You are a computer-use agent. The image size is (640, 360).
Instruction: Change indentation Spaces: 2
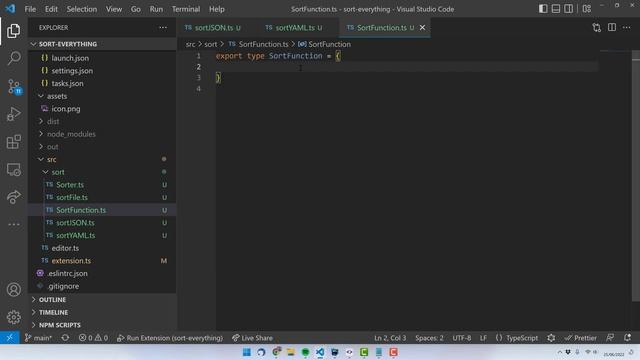coord(429,338)
